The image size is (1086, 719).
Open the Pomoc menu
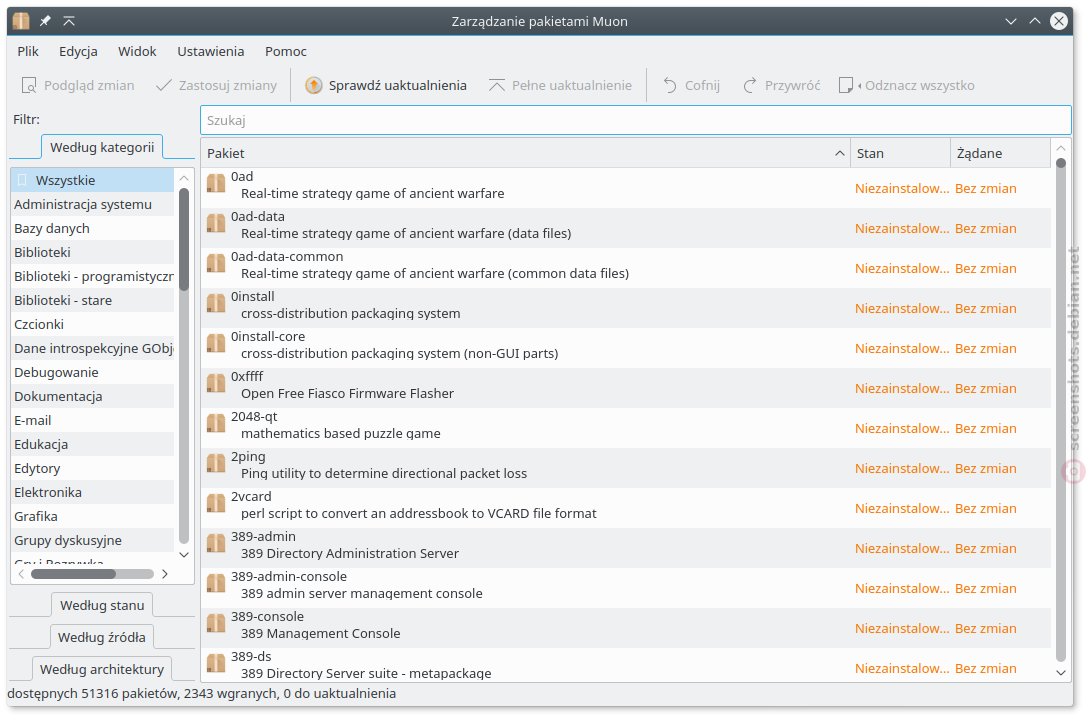pyautogui.click(x=285, y=51)
